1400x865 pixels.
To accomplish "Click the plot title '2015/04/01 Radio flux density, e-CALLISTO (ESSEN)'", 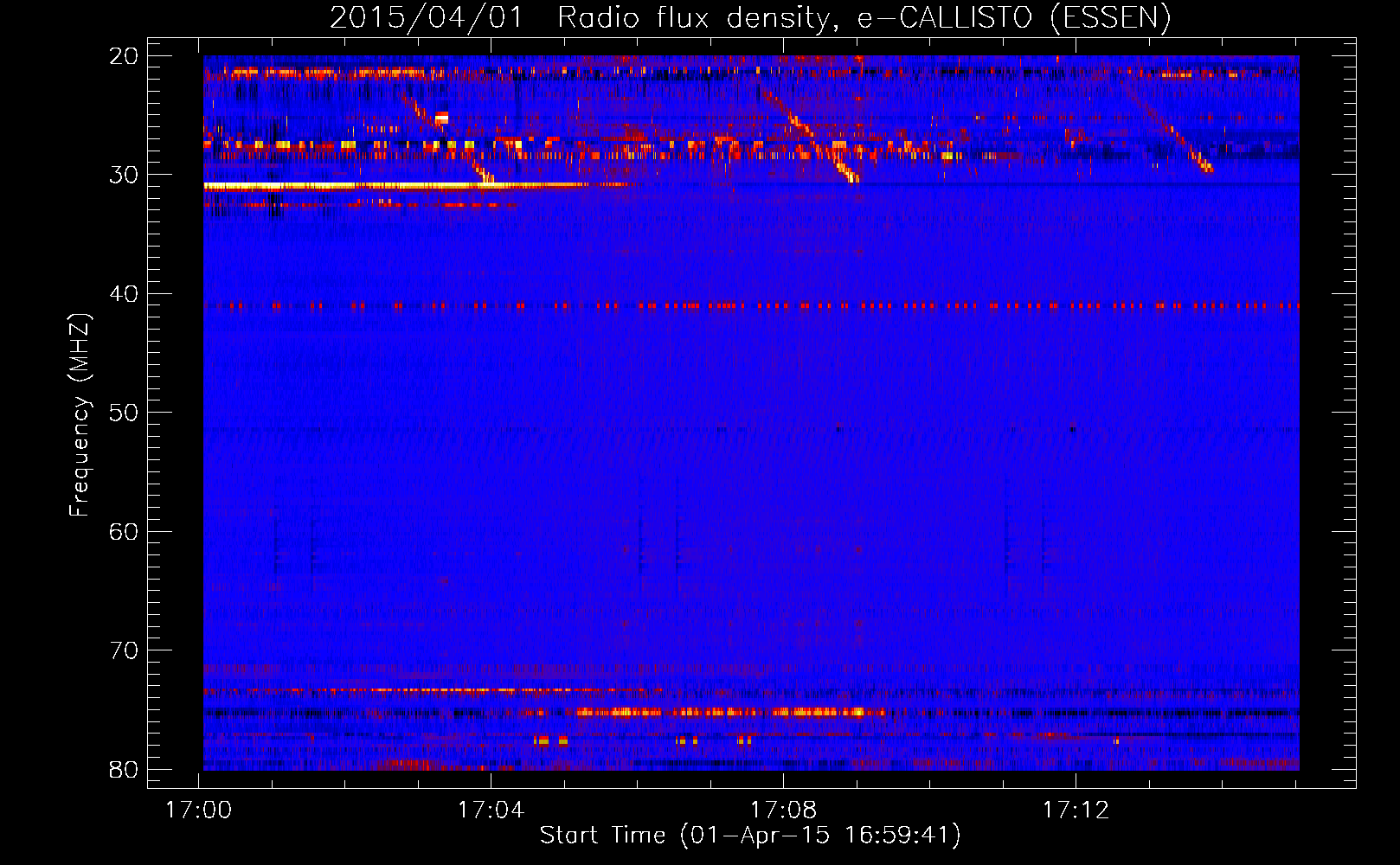I will click(x=750, y=17).
